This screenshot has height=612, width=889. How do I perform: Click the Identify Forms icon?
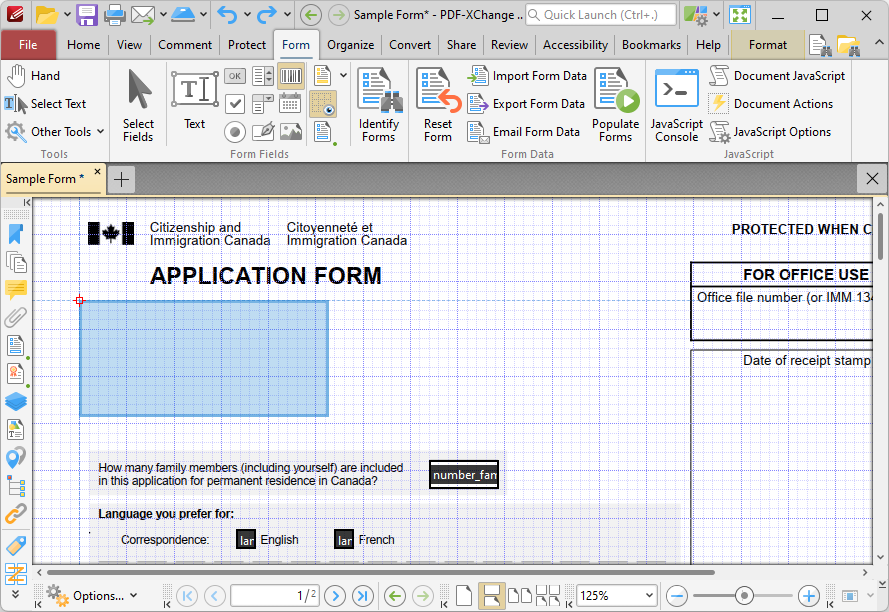[x=379, y=105]
